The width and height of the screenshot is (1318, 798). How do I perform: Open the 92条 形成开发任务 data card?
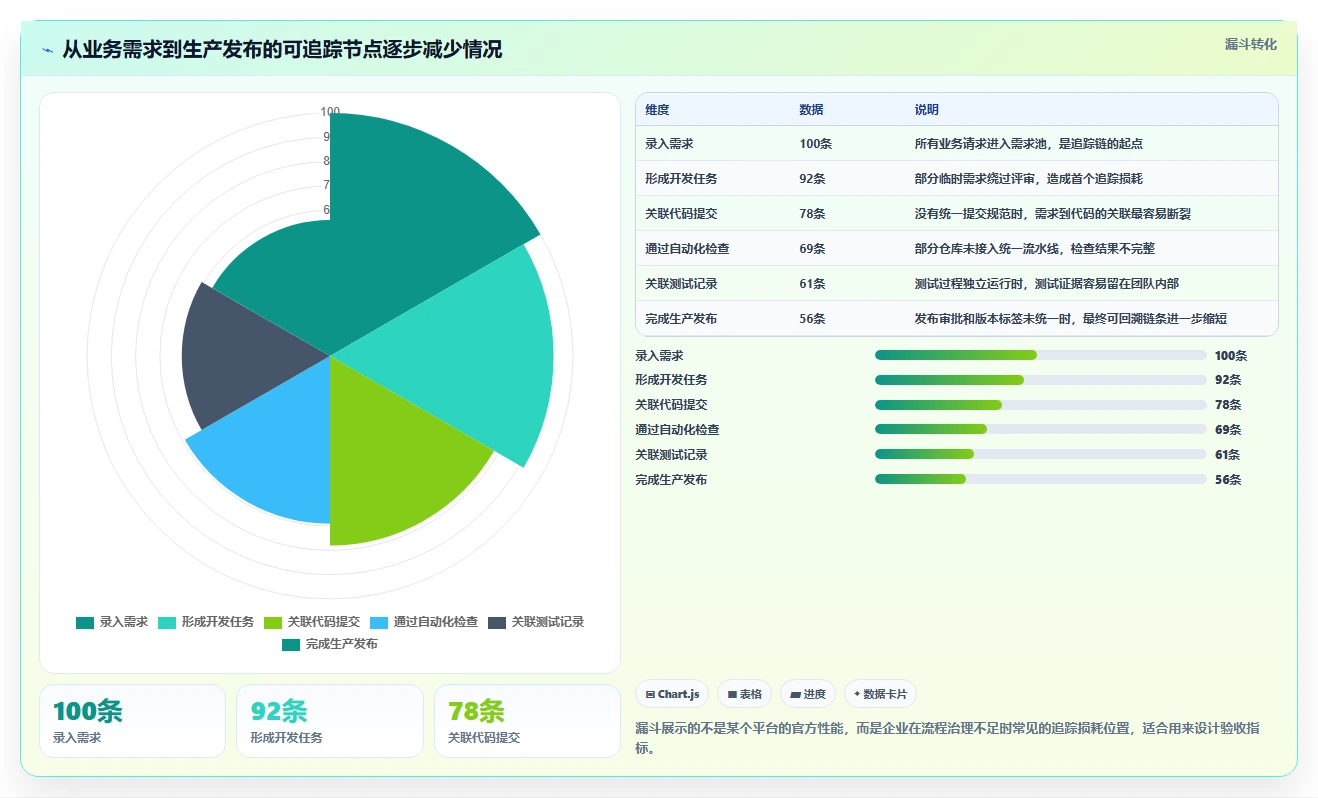(x=330, y=721)
